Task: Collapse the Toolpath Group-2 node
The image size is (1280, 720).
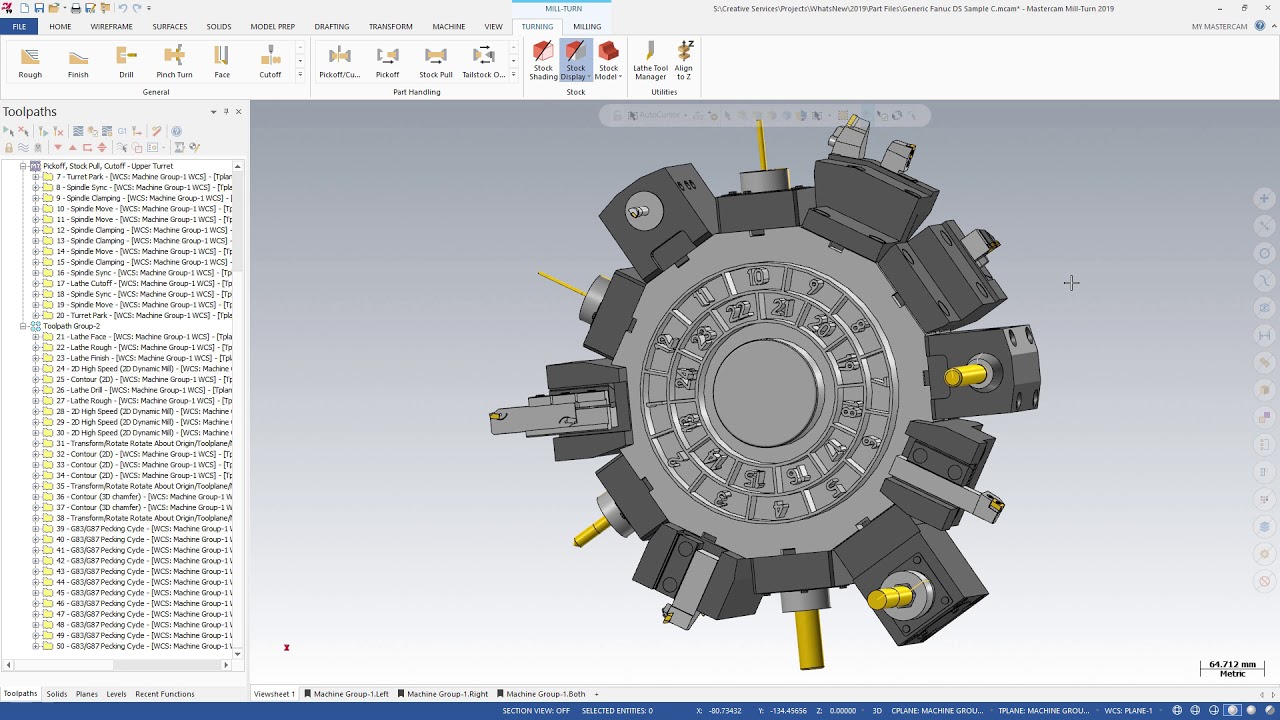Action: 23,326
